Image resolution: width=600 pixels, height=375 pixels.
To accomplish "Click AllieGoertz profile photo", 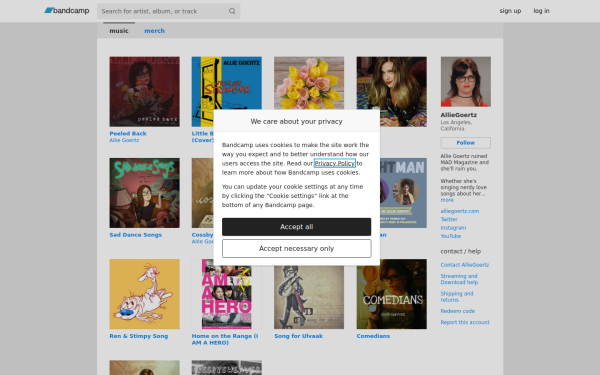I will [465, 82].
